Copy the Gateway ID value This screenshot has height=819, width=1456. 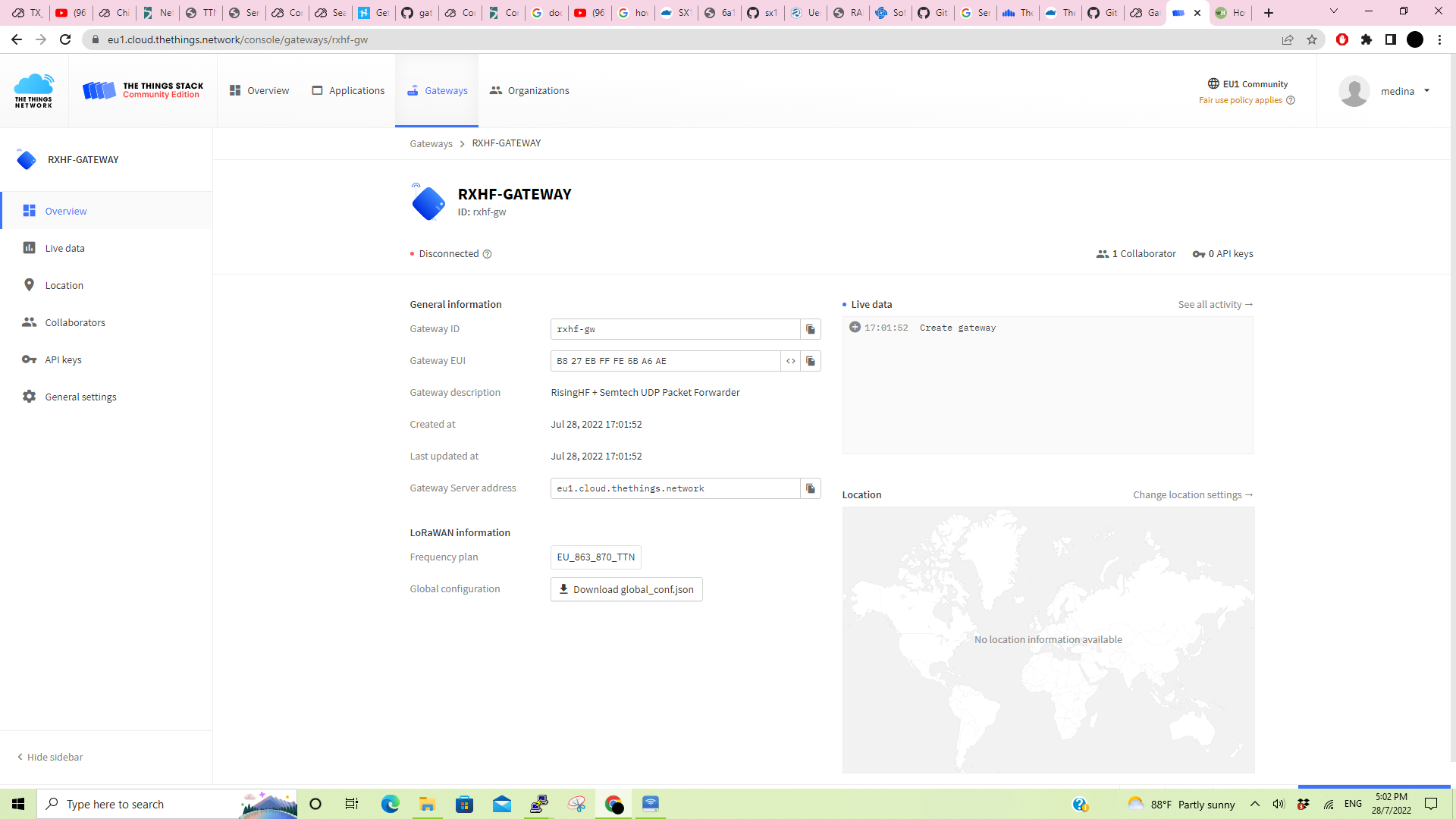point(811,329)
